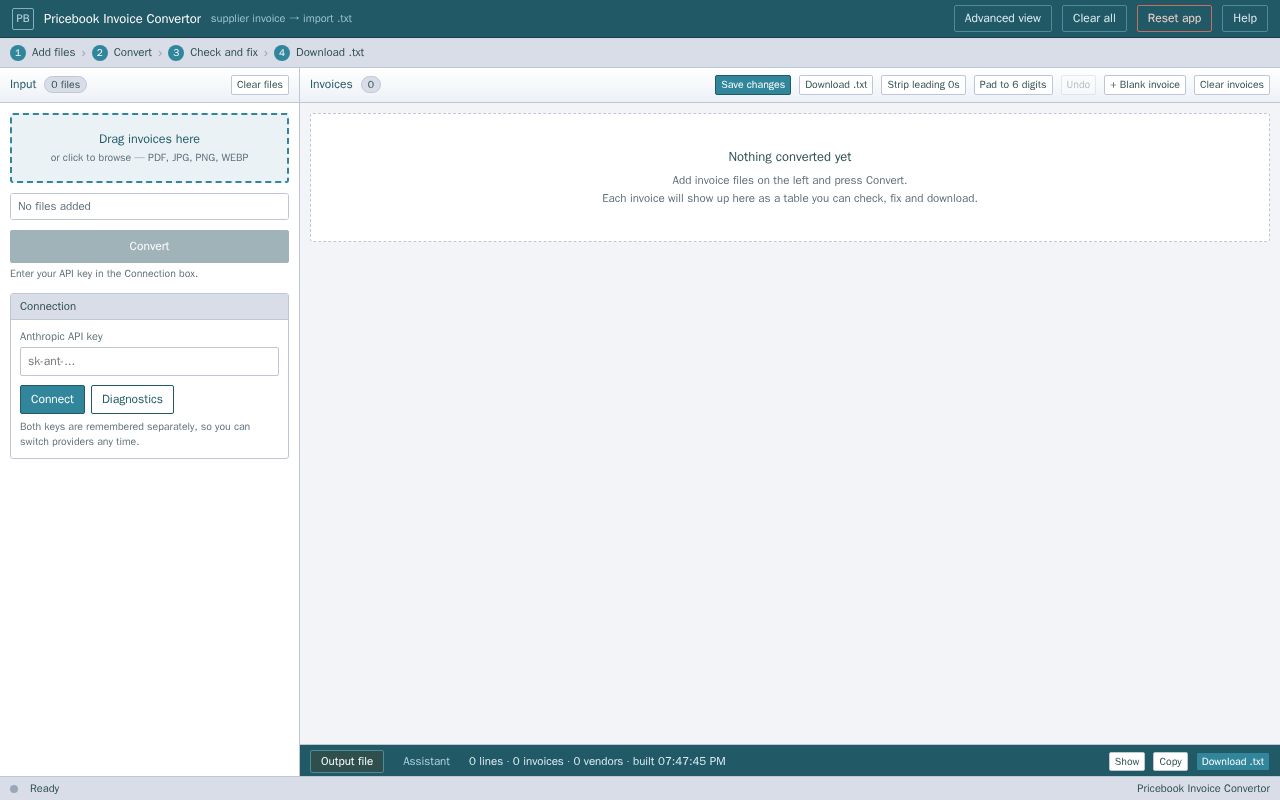Image resolution: width=1280 pixels, height=800 pixels.
Task: Click the Clear all button
Action: click(1094, 18)
